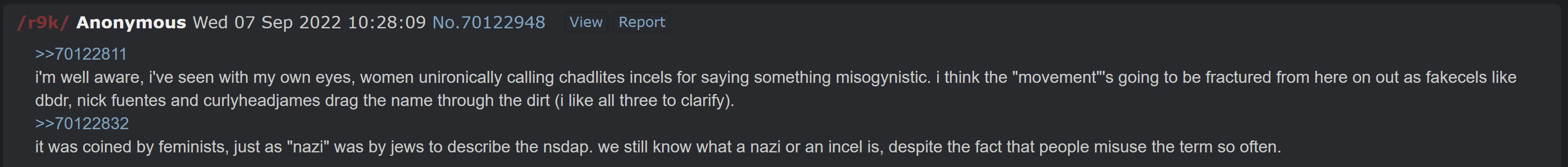Click the line beginning "dbdr, nick fuentes"
The width and height of the screenshot is (1568, 167).
click(385, 100)
